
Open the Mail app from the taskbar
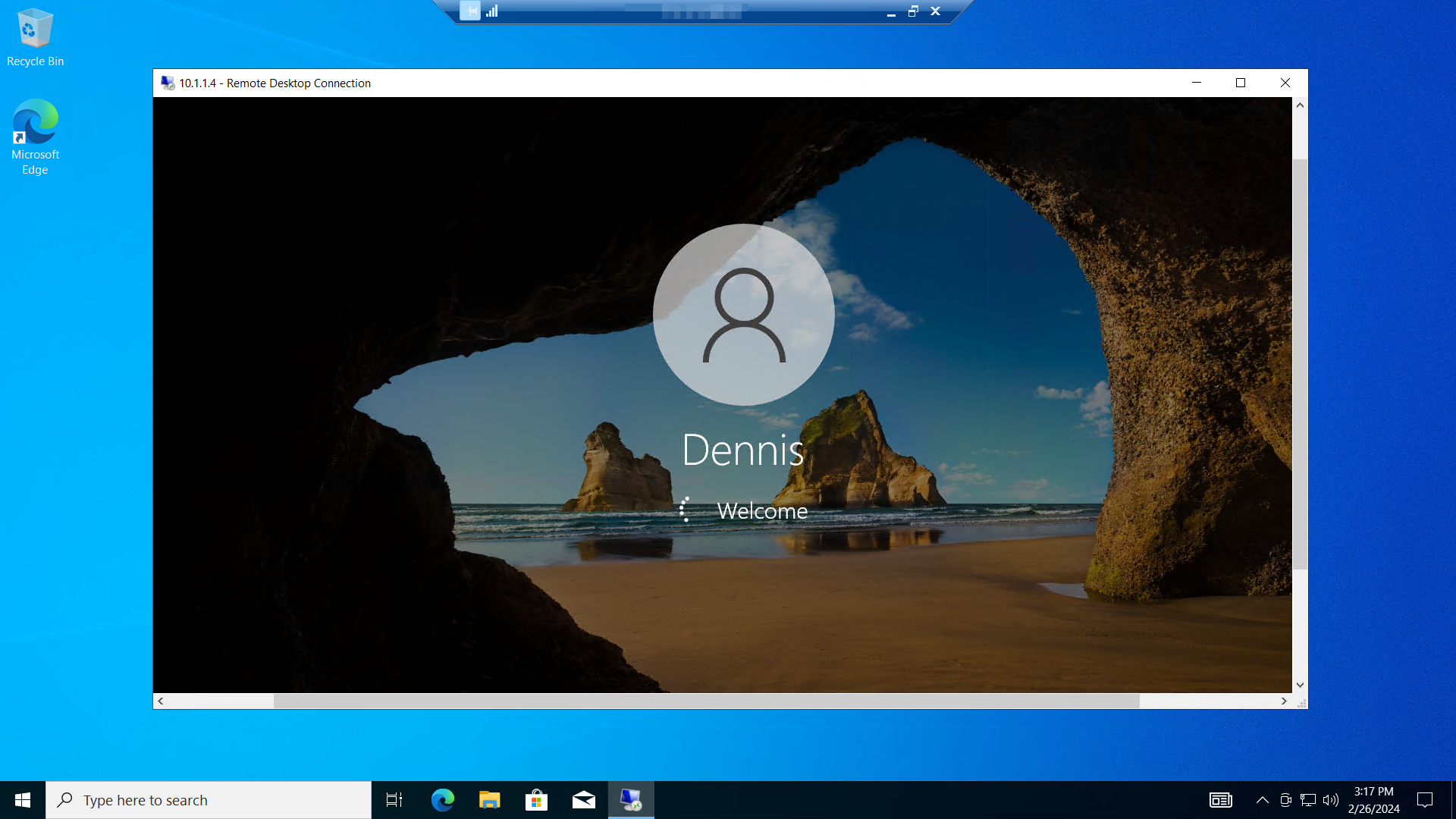(583, 800)
